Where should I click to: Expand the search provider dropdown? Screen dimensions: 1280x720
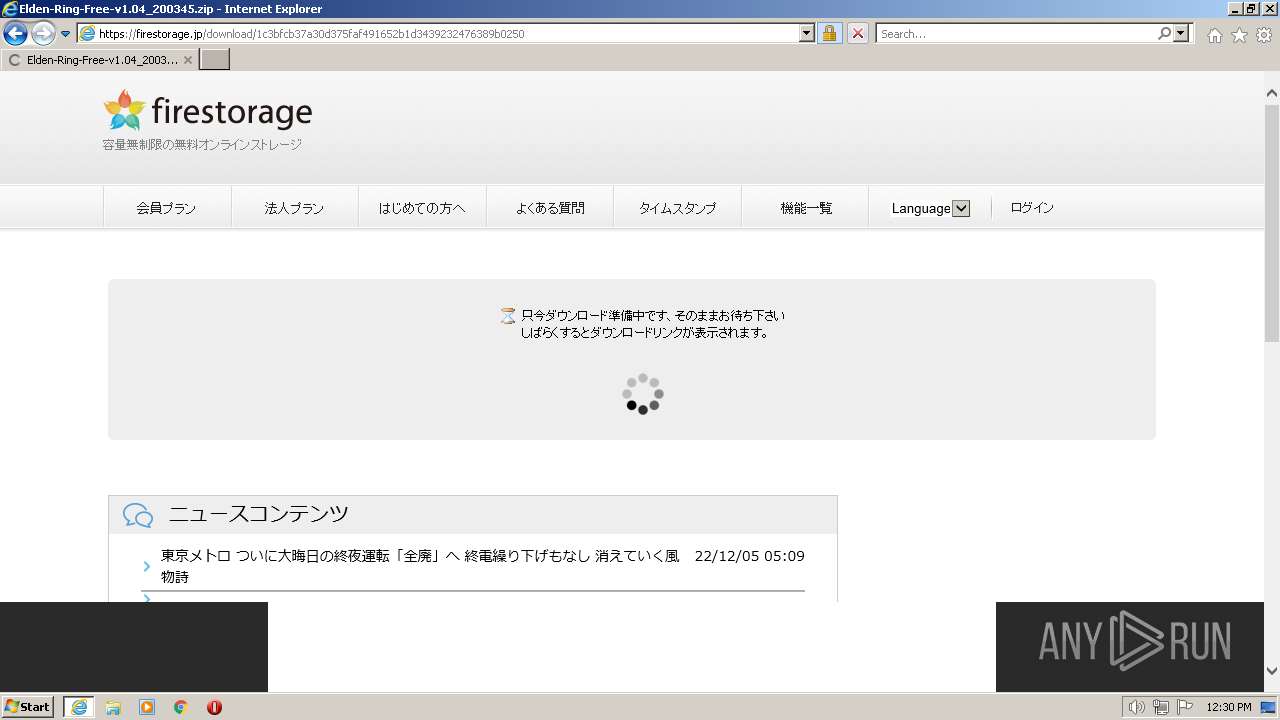[1181, 33]
